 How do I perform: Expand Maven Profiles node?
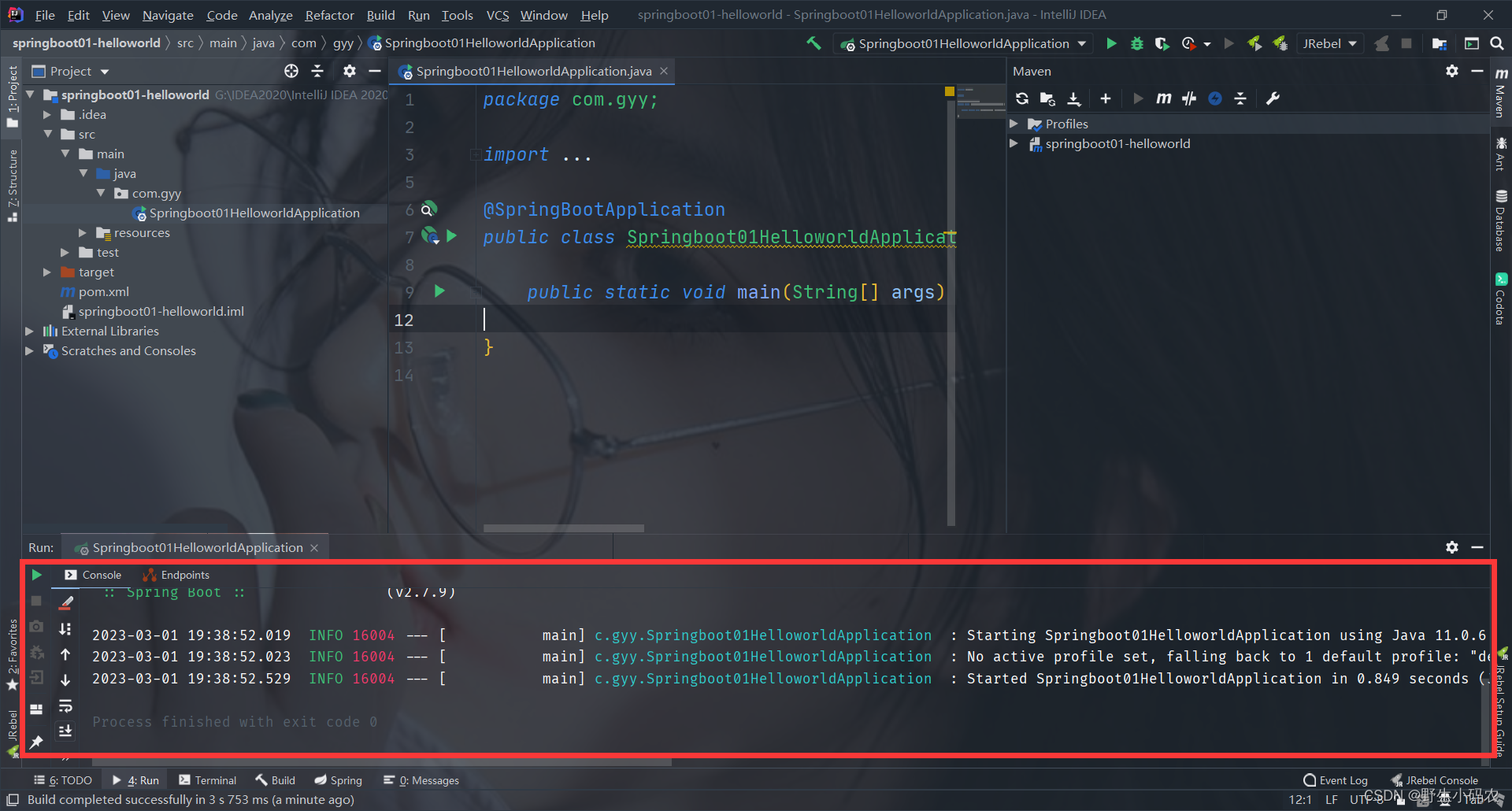coord(1014,124)
